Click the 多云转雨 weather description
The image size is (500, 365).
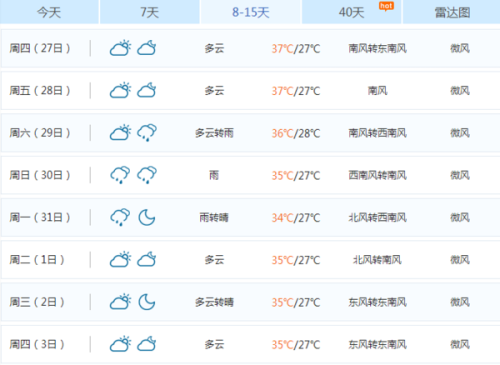214,133
